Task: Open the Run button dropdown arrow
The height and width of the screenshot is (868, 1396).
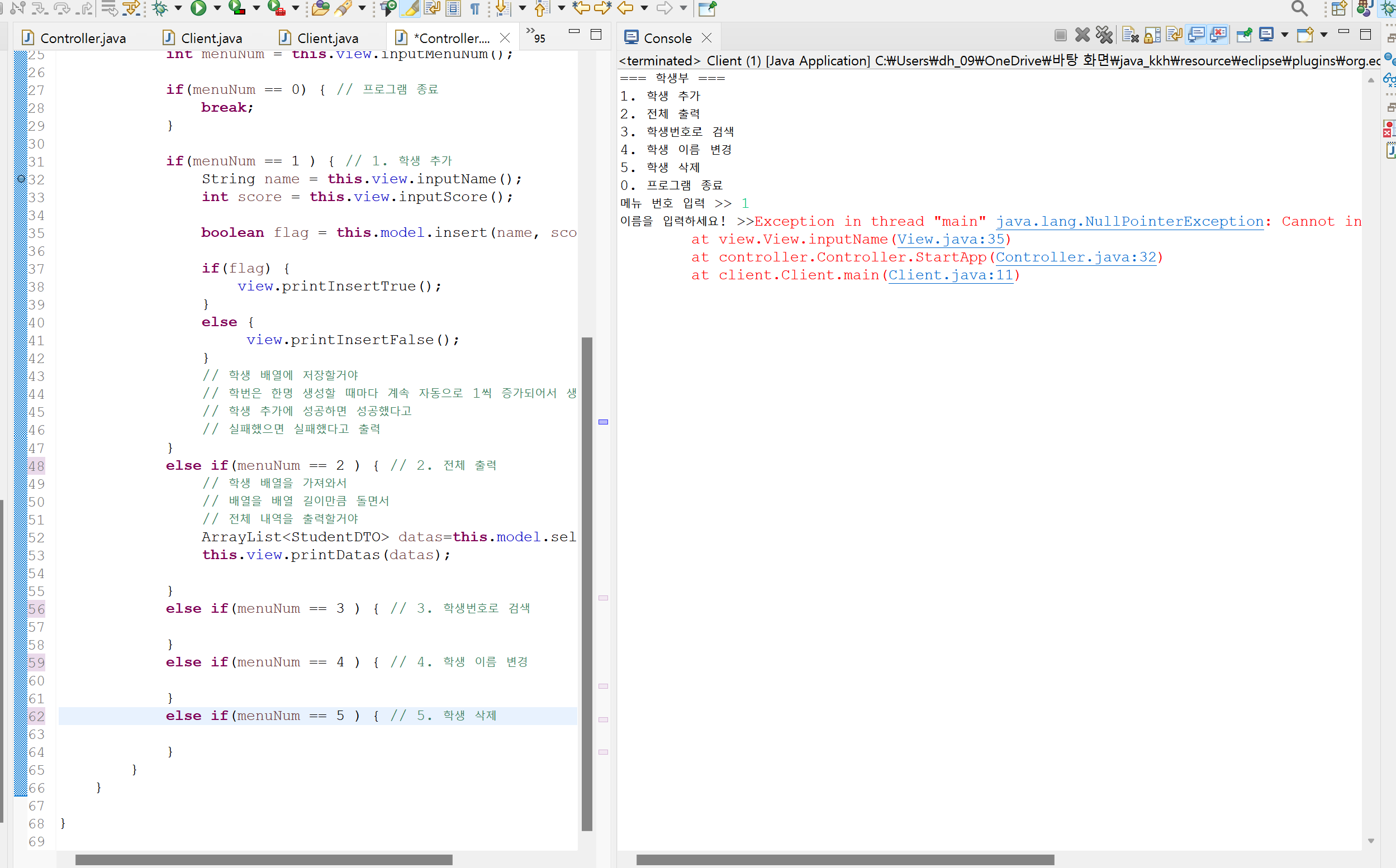Action: click(217, 7)
